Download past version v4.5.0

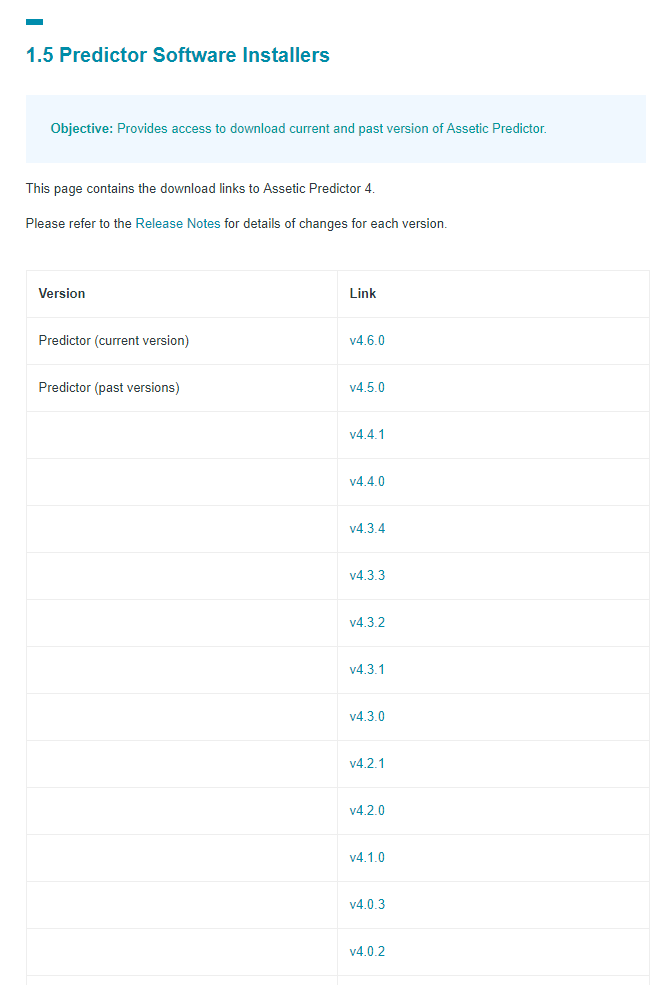tap(367, 388)
